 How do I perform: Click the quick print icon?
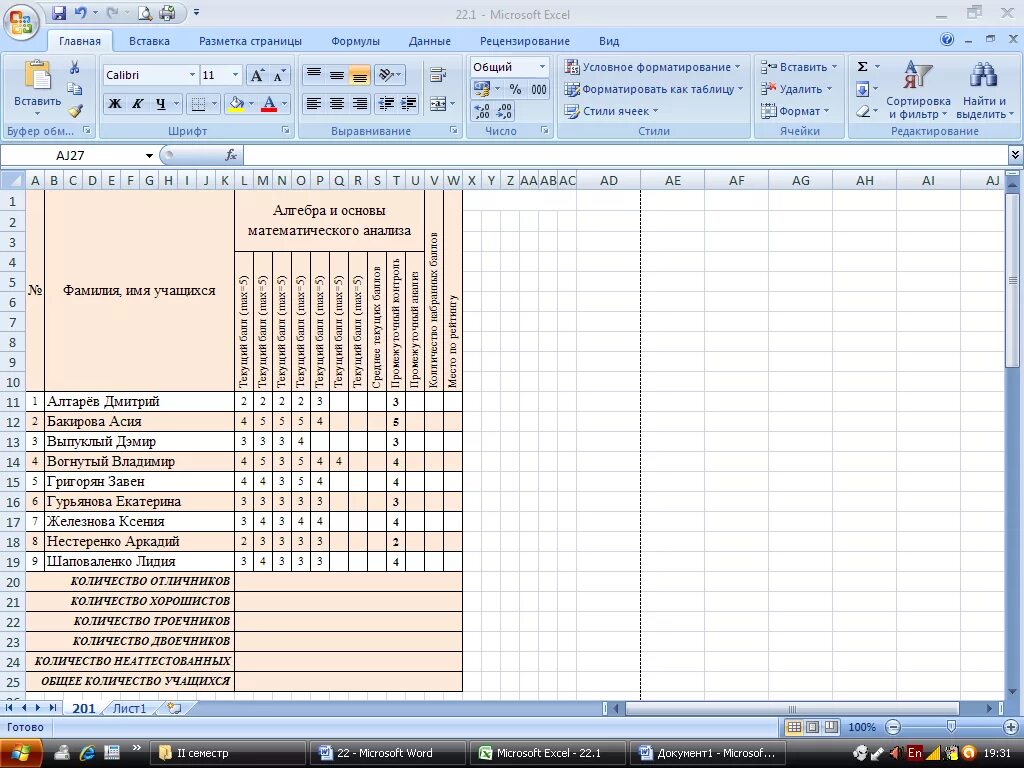coord(167,13)
